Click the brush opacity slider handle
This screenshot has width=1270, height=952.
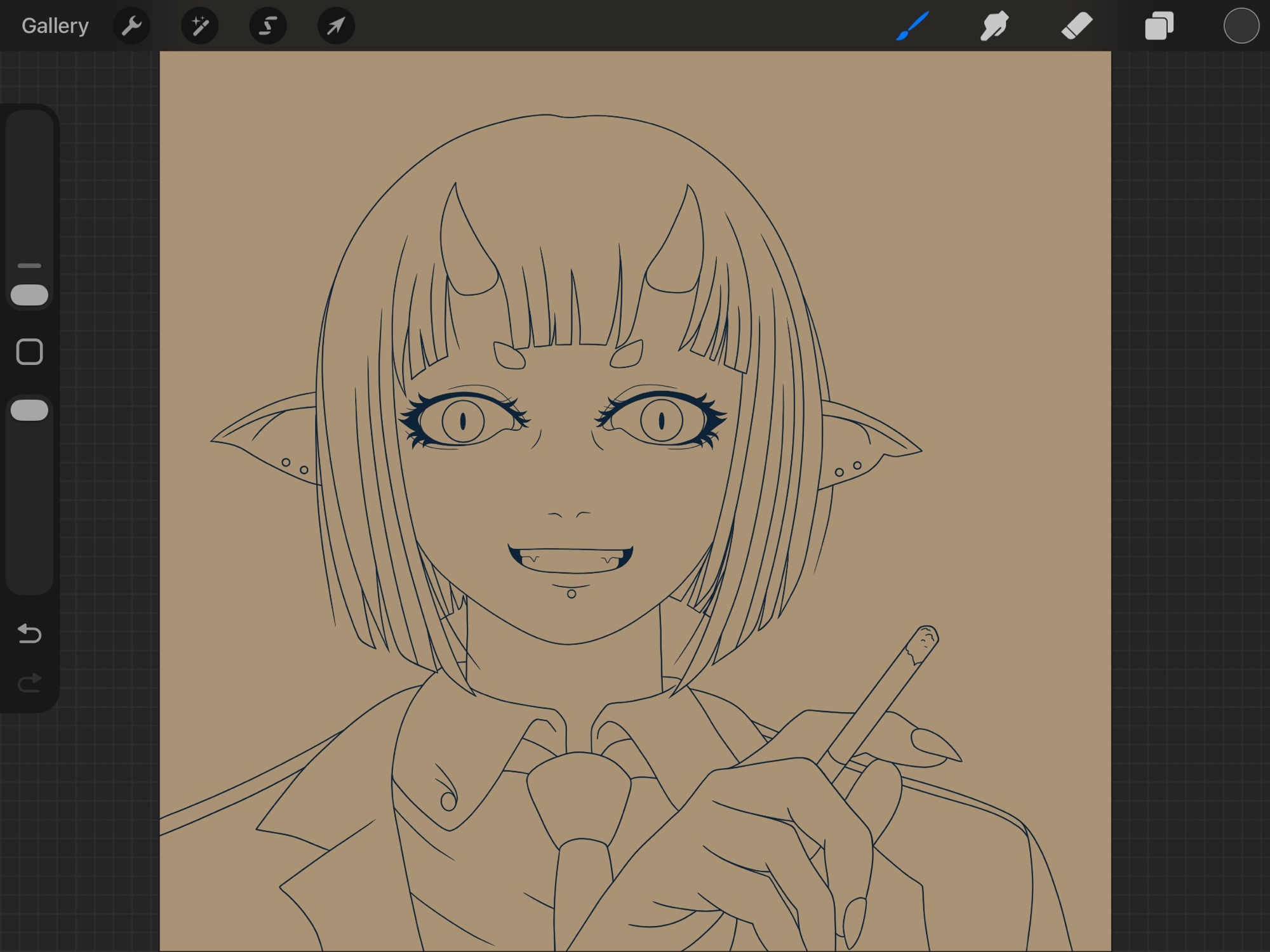pyautogui.click(x=30, y=410)
